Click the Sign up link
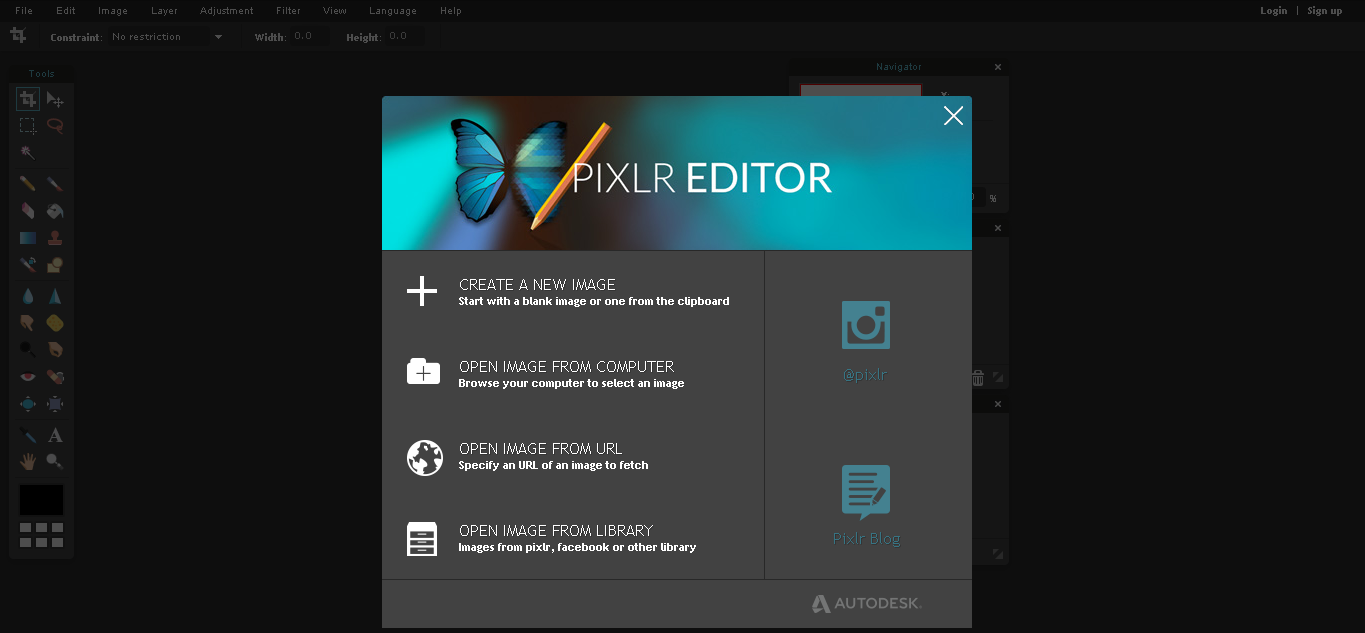The height and width of the screenshot is (633, 1365). point(1325,11)
